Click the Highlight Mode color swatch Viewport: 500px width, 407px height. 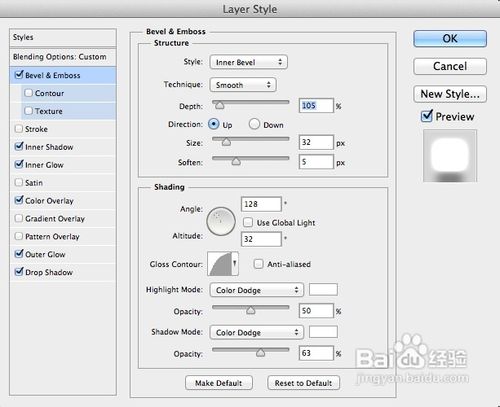pyautogui.click(x=323, y=289)
